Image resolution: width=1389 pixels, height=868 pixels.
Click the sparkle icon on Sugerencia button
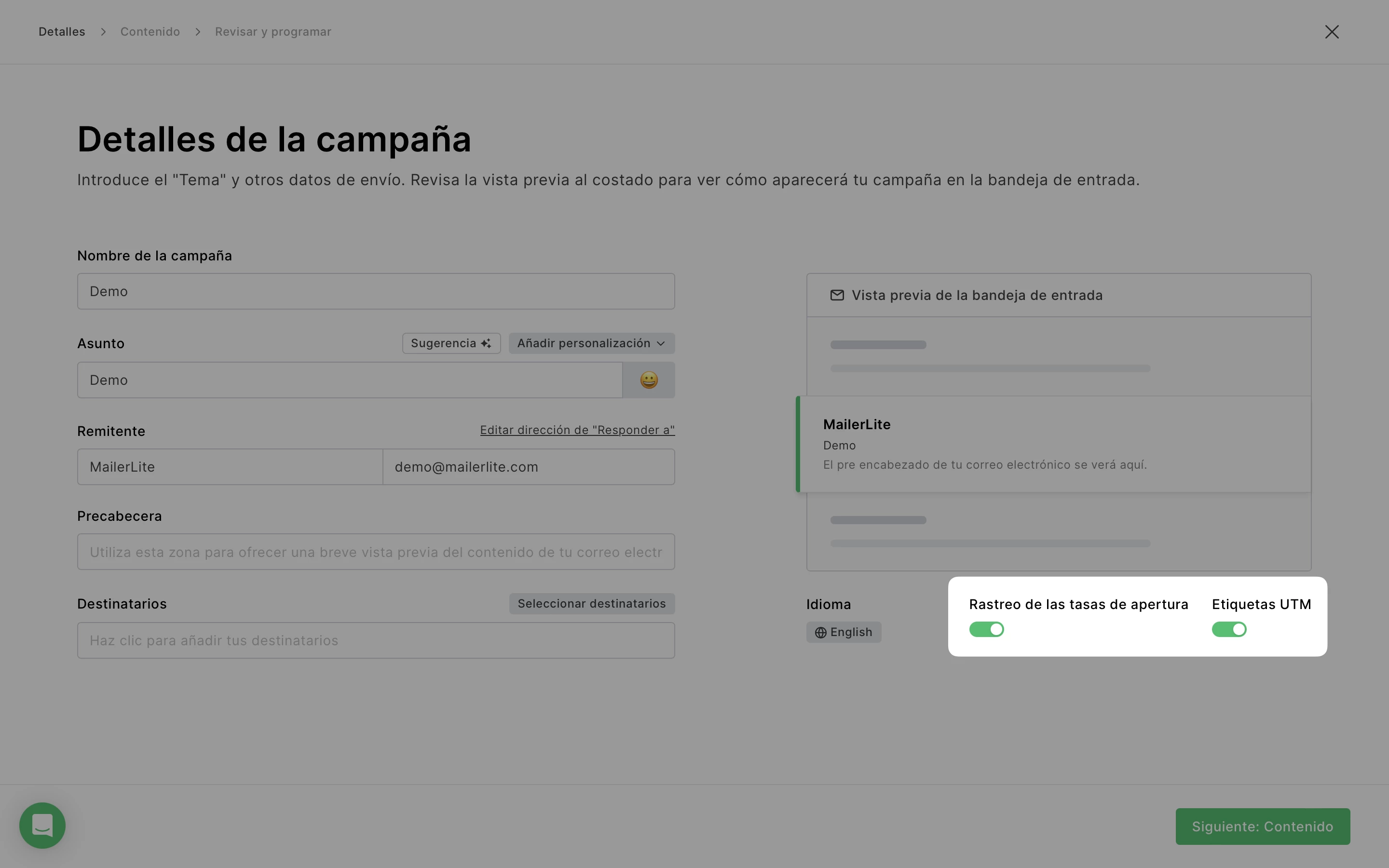point(486,343)
